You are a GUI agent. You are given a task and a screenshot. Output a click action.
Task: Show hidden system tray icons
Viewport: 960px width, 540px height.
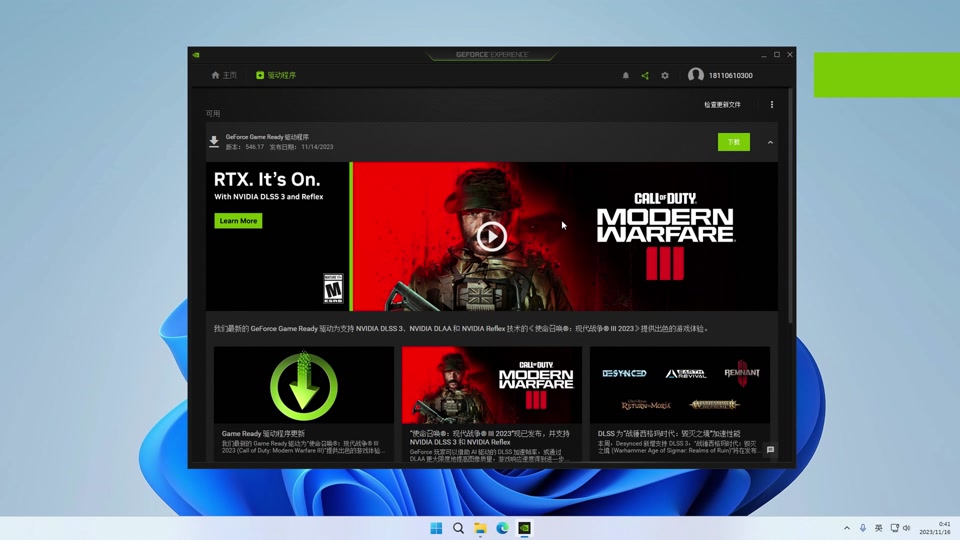click(x=847, y=528)
